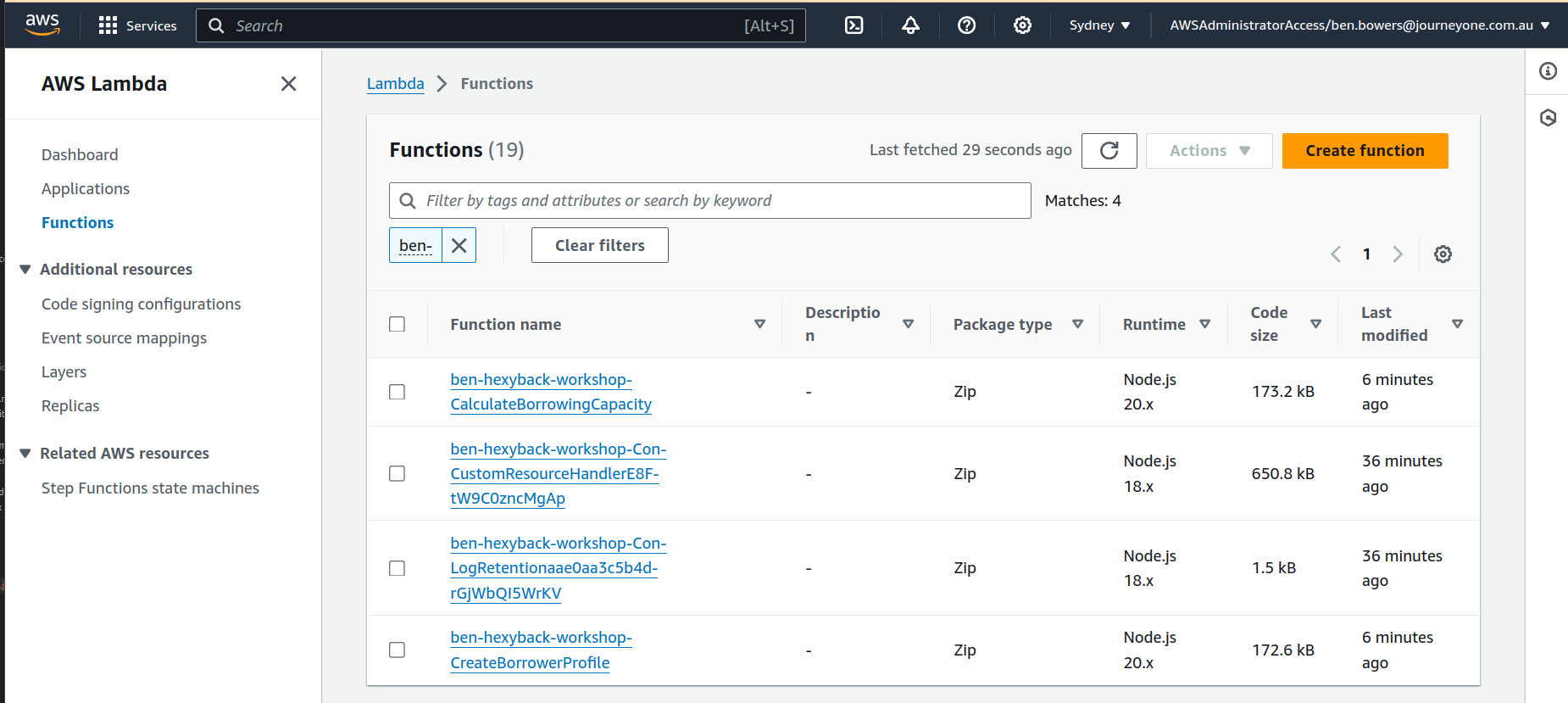Check the LogRetentionaae0aa3c5b4d function row
The width and height of the screenshot is (1568, 703).
[x=397, y=568]
